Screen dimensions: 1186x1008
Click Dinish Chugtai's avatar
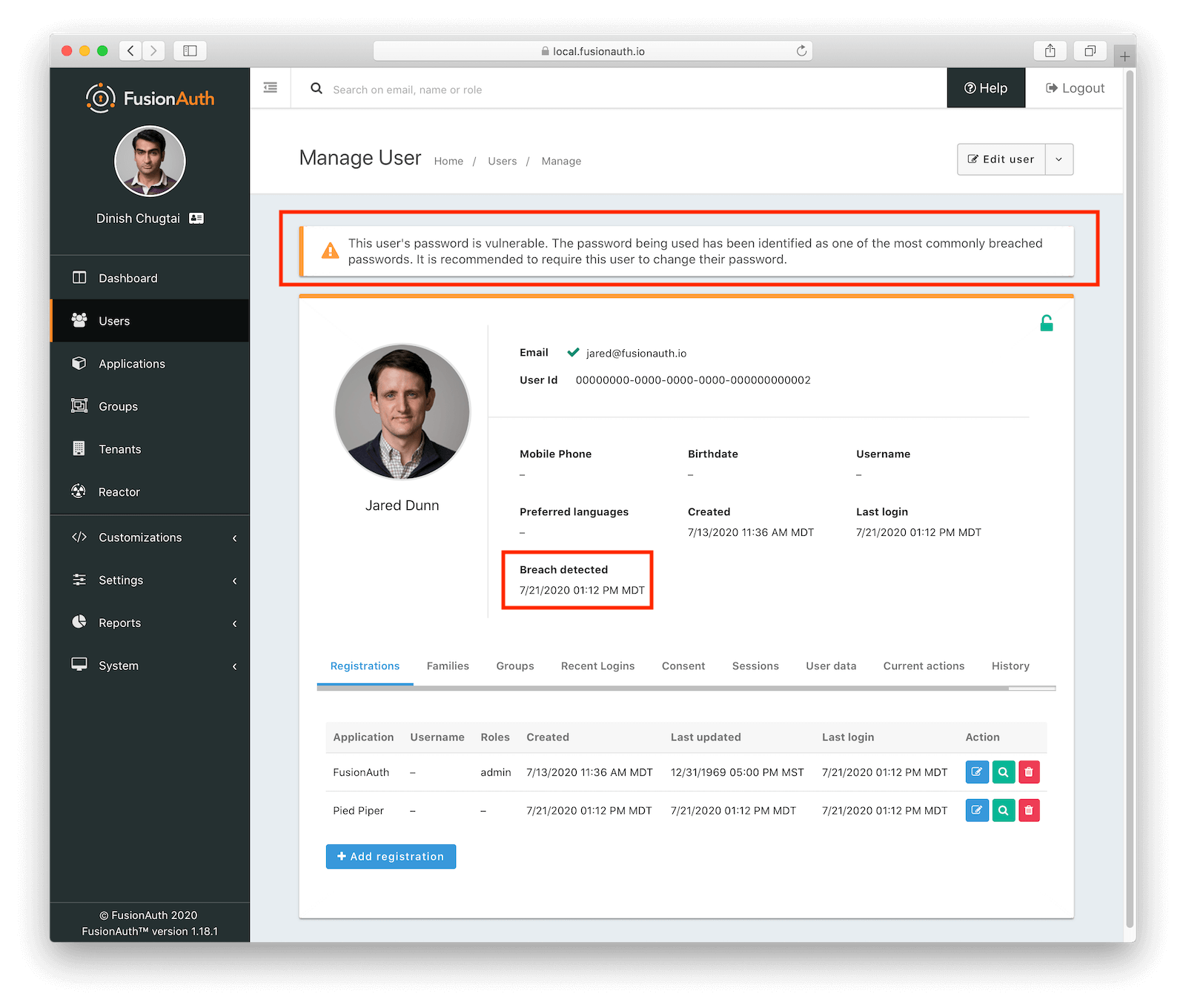150,161
